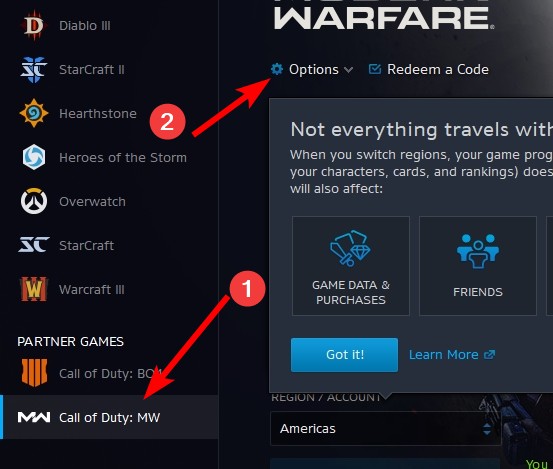Screen dimensions: 553x469
Task: Click the Heroes of the Storm icon
Action: coord(34,157)
